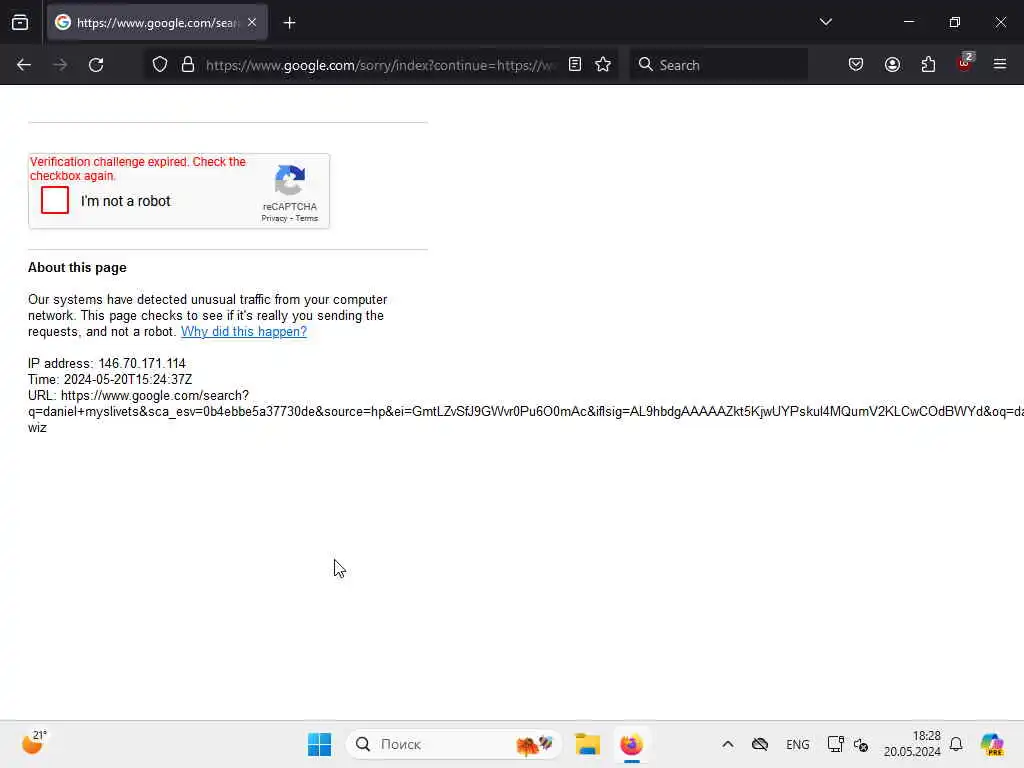
Task: Click the reCAPTCHA logo
Action: 290,180
